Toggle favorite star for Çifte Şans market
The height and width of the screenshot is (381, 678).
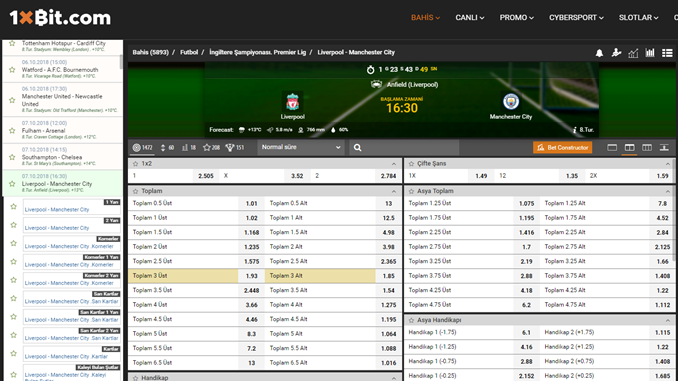(411, 163)
